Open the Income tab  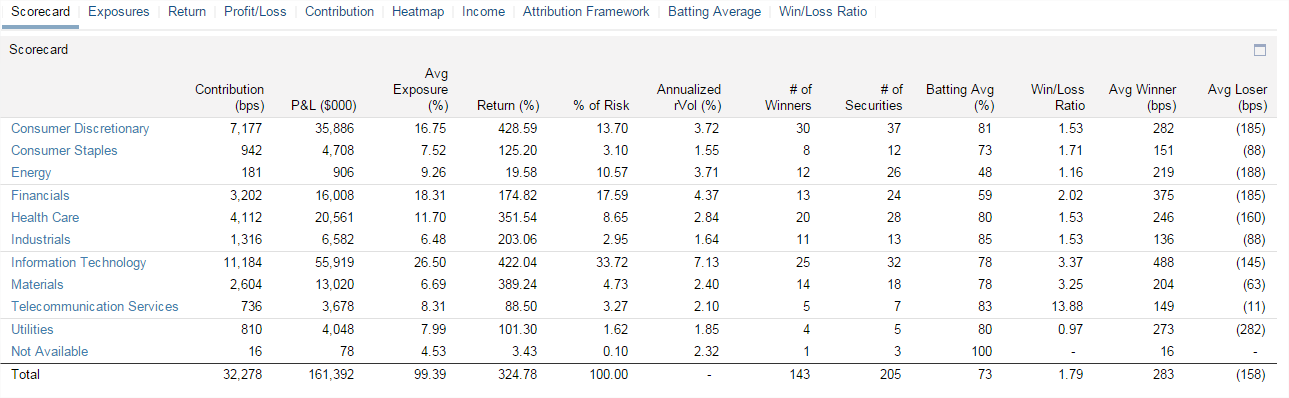point(483,12)
